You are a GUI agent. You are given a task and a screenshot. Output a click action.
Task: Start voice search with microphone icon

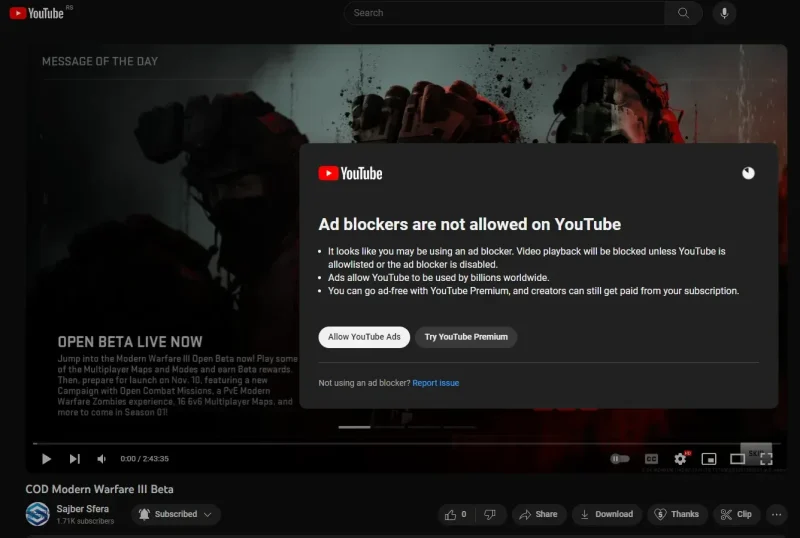(x=724, y=13)
